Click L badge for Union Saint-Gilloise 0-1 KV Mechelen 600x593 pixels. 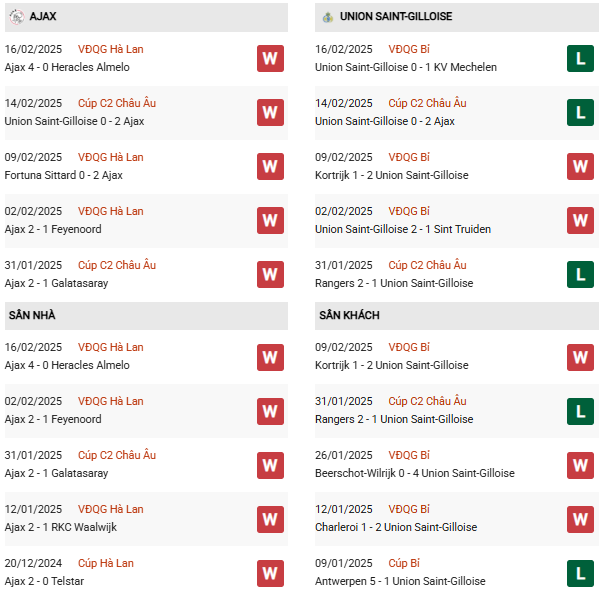580,59
